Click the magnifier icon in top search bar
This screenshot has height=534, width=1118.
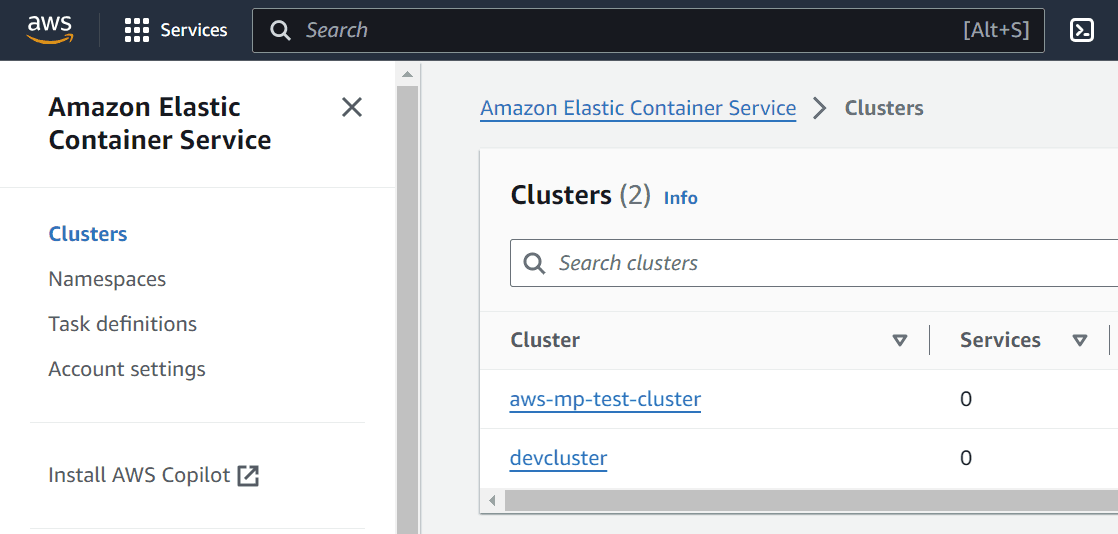coord(281,30)
